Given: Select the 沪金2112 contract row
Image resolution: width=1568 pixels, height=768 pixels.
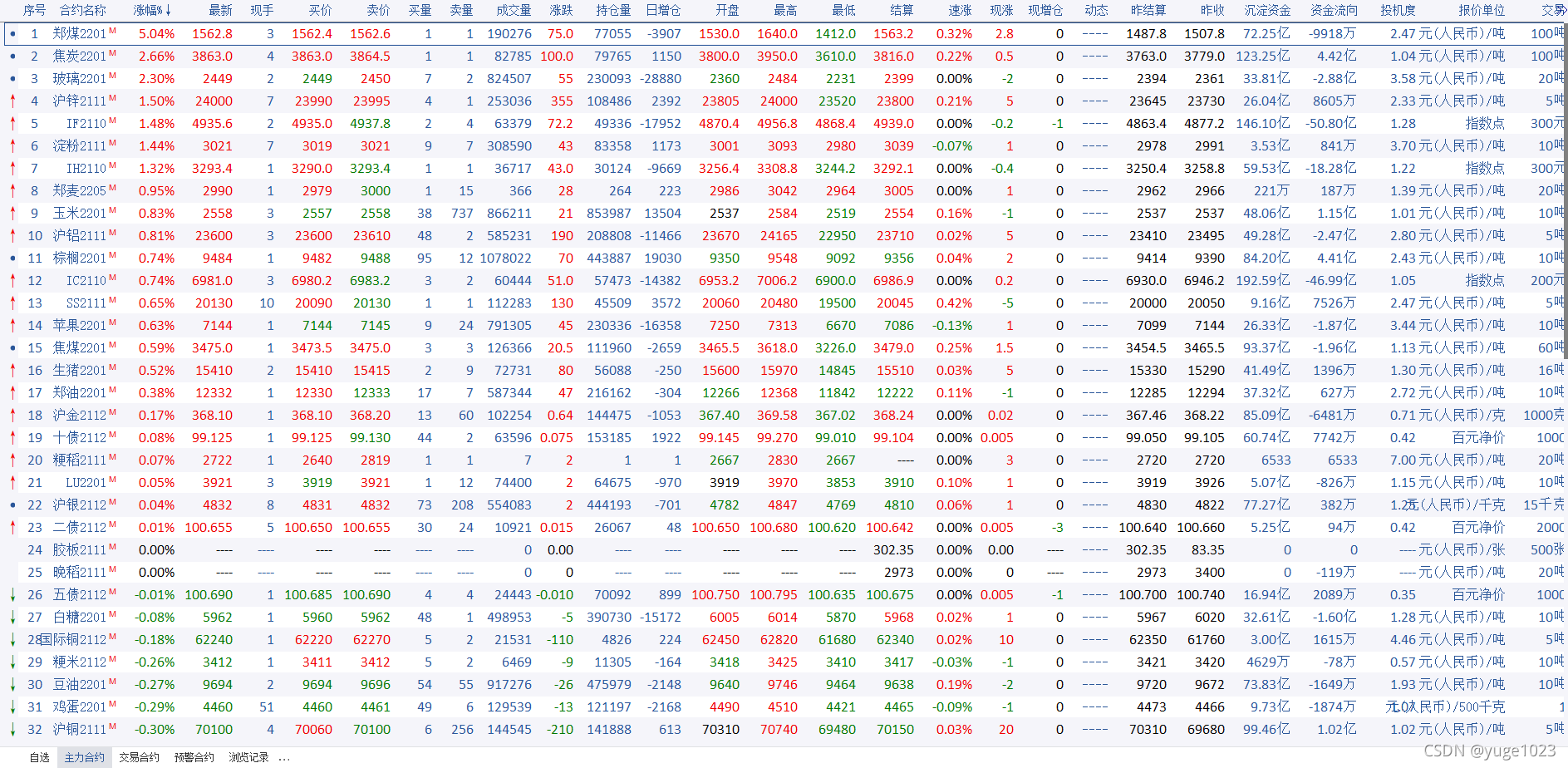Looking at the screenshot, I should (x=784, y=416).
